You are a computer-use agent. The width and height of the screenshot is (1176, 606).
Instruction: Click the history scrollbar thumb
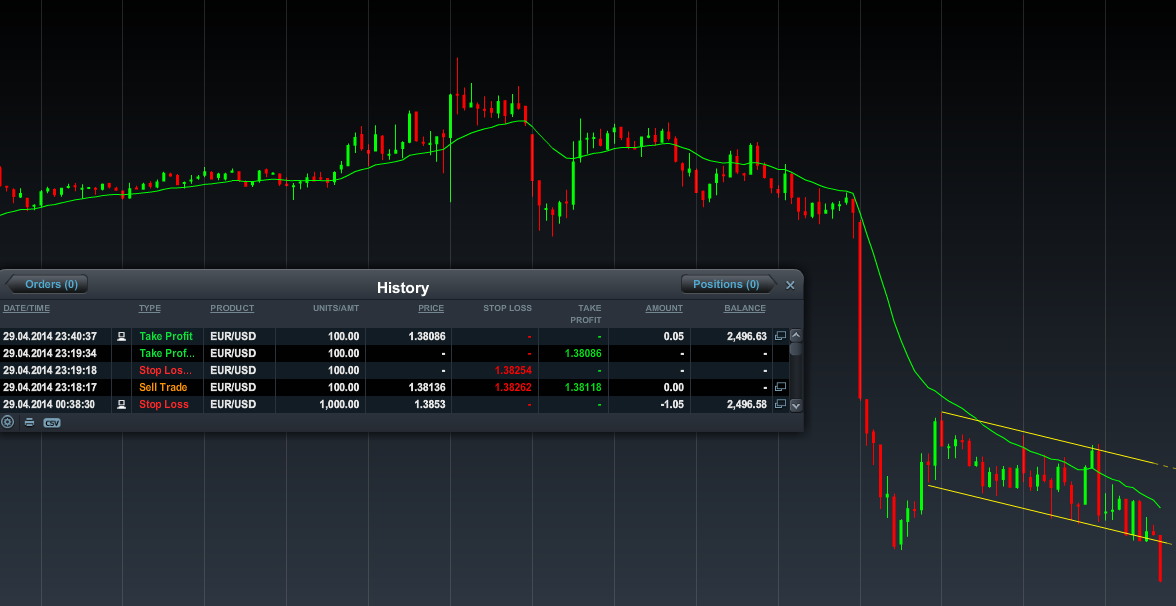coord(796,349)
